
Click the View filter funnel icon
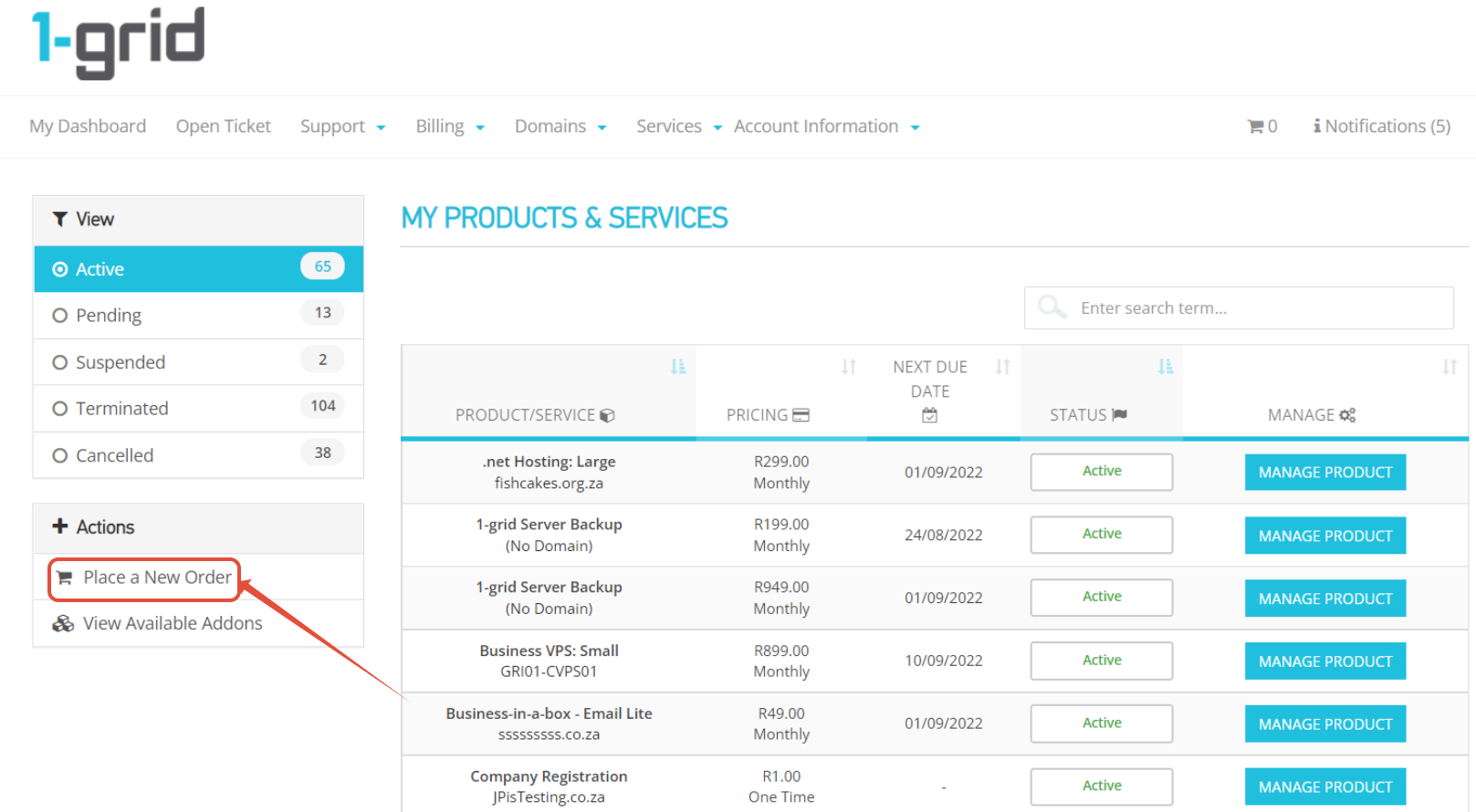pos(60,219)
